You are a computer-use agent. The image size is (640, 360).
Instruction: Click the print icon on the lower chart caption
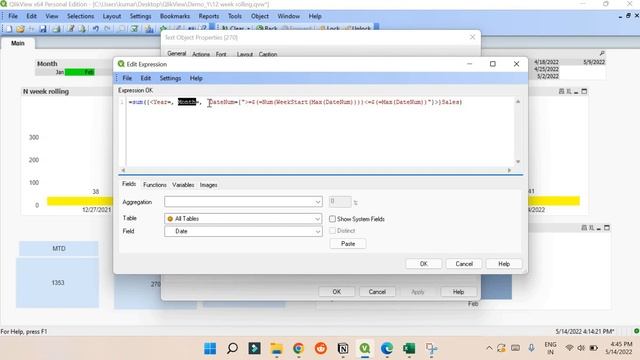click(x=584, y=228)
